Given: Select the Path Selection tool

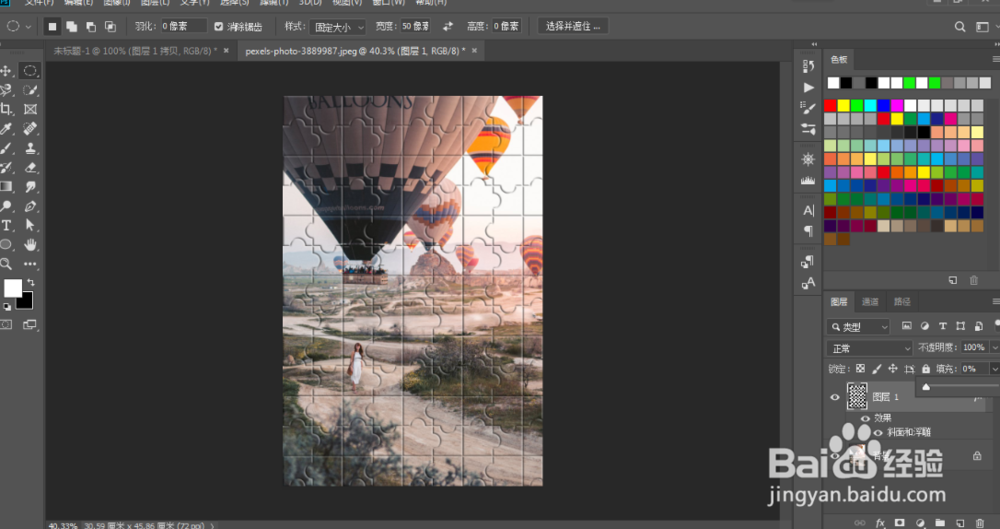Looking at the screenshot, I should tap(30, 225).
